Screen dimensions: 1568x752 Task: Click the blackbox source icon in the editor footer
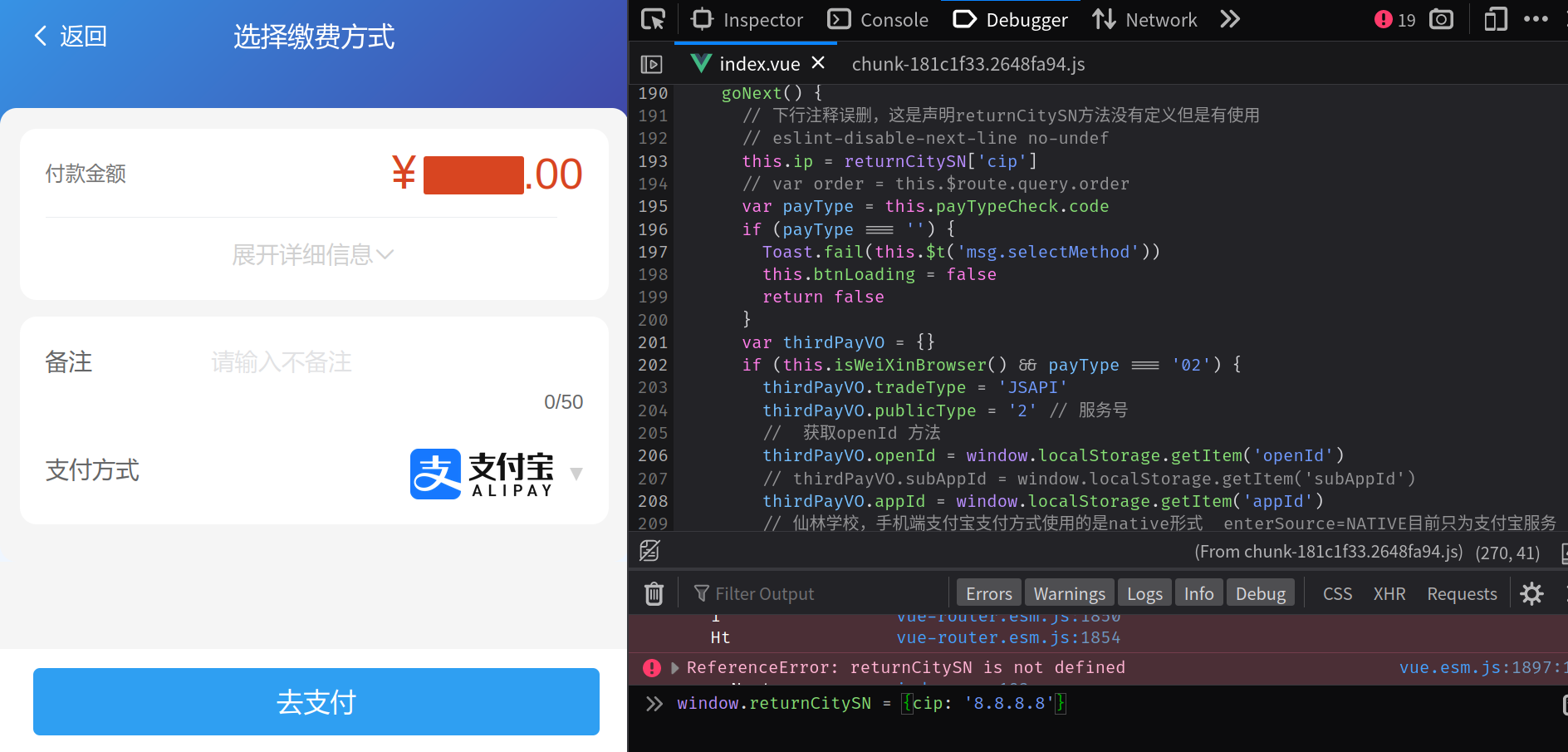649,550
